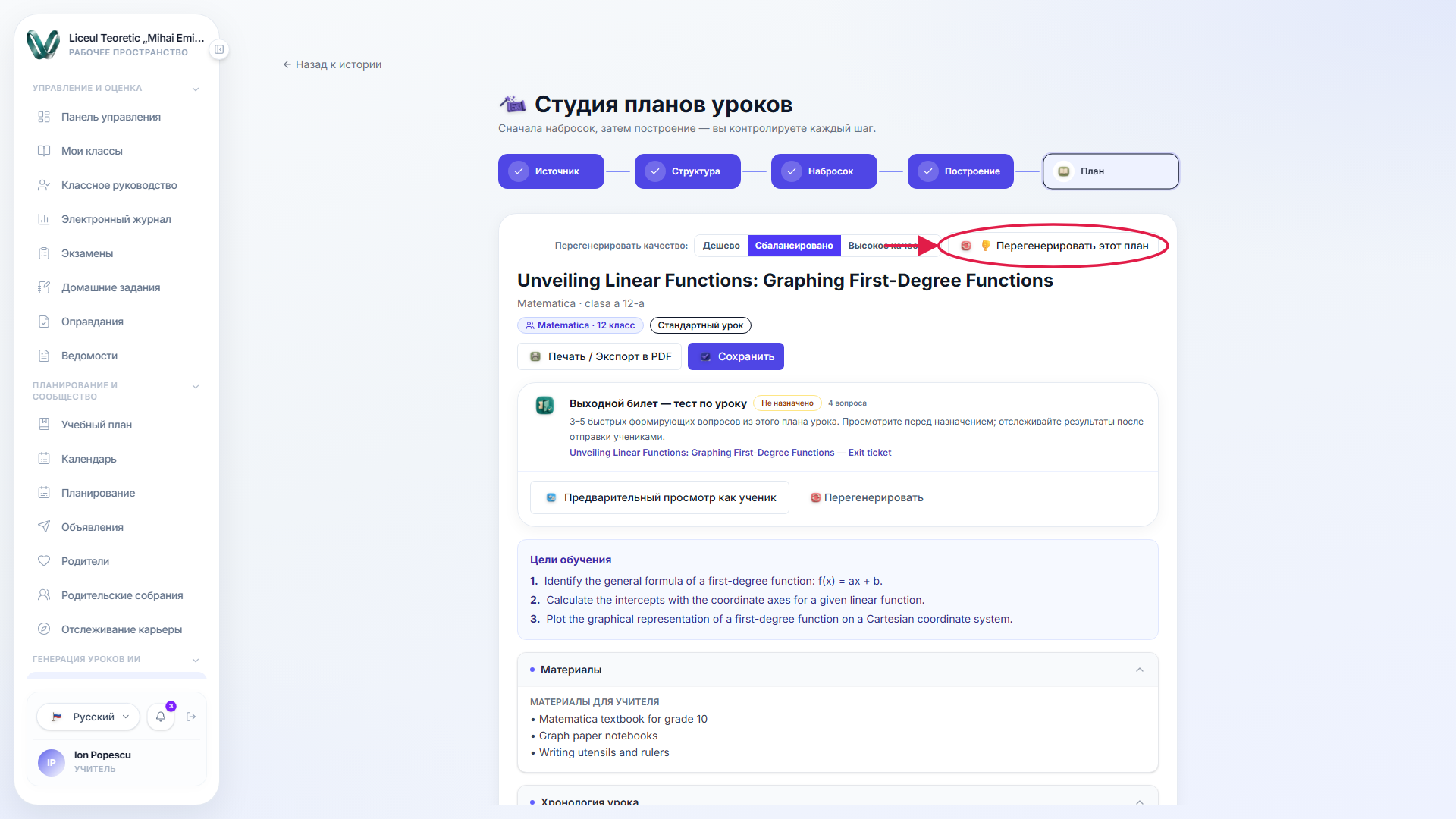Click the Цели обучения heading

(x=570, y=560)
